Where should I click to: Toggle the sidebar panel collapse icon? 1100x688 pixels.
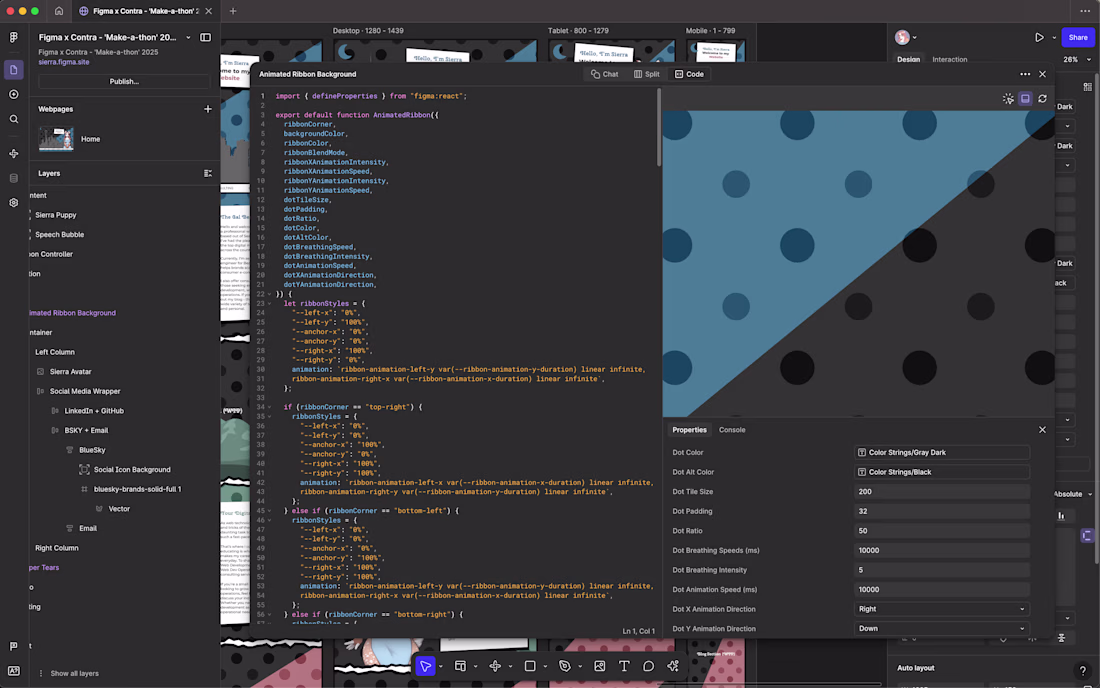point(206,37)
